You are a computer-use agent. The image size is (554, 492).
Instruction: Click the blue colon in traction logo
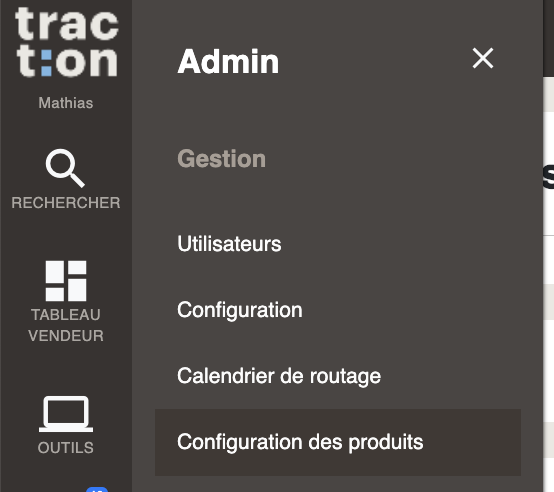tap(46, 63)
